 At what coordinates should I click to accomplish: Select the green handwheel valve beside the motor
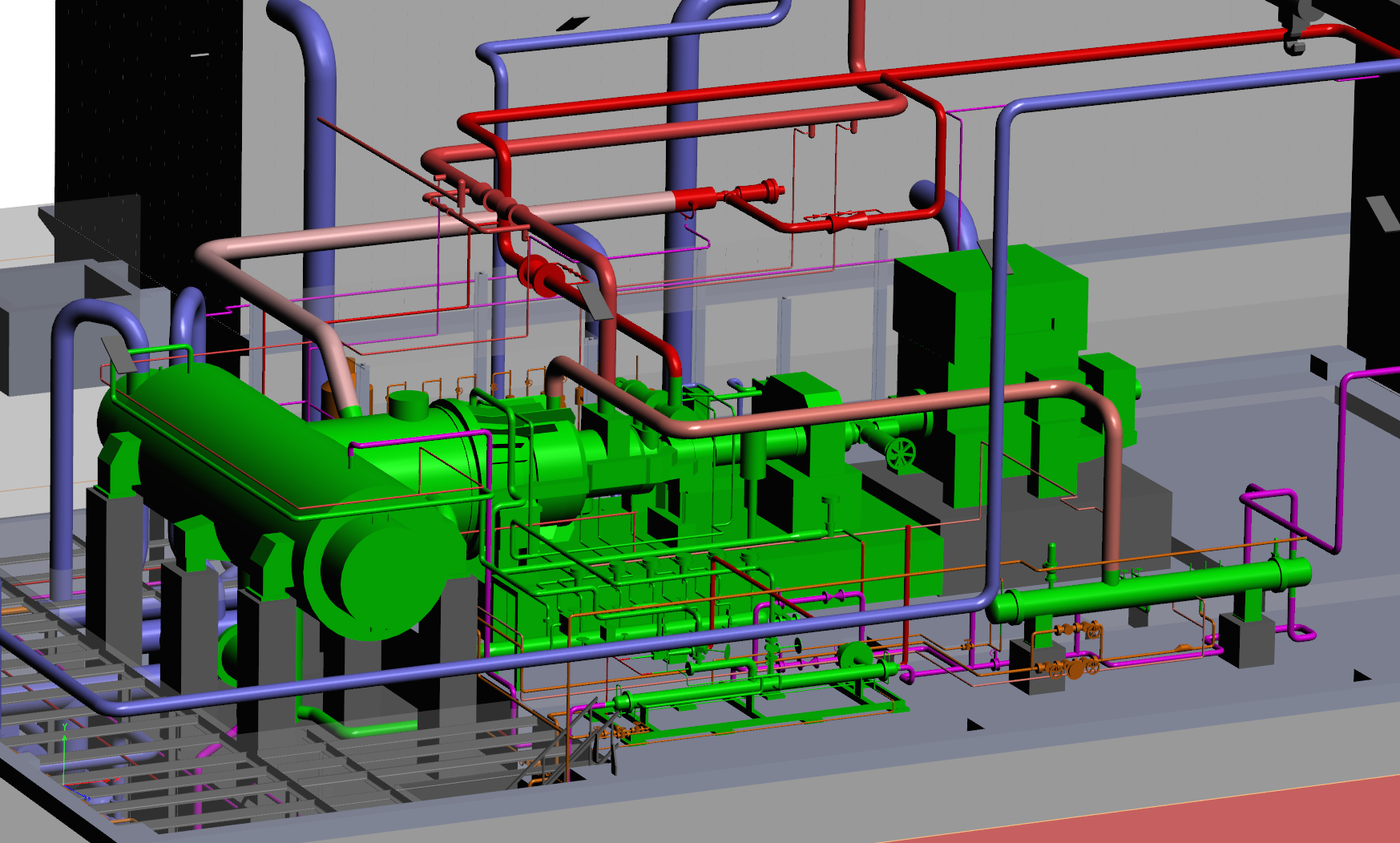click(900, 454)
